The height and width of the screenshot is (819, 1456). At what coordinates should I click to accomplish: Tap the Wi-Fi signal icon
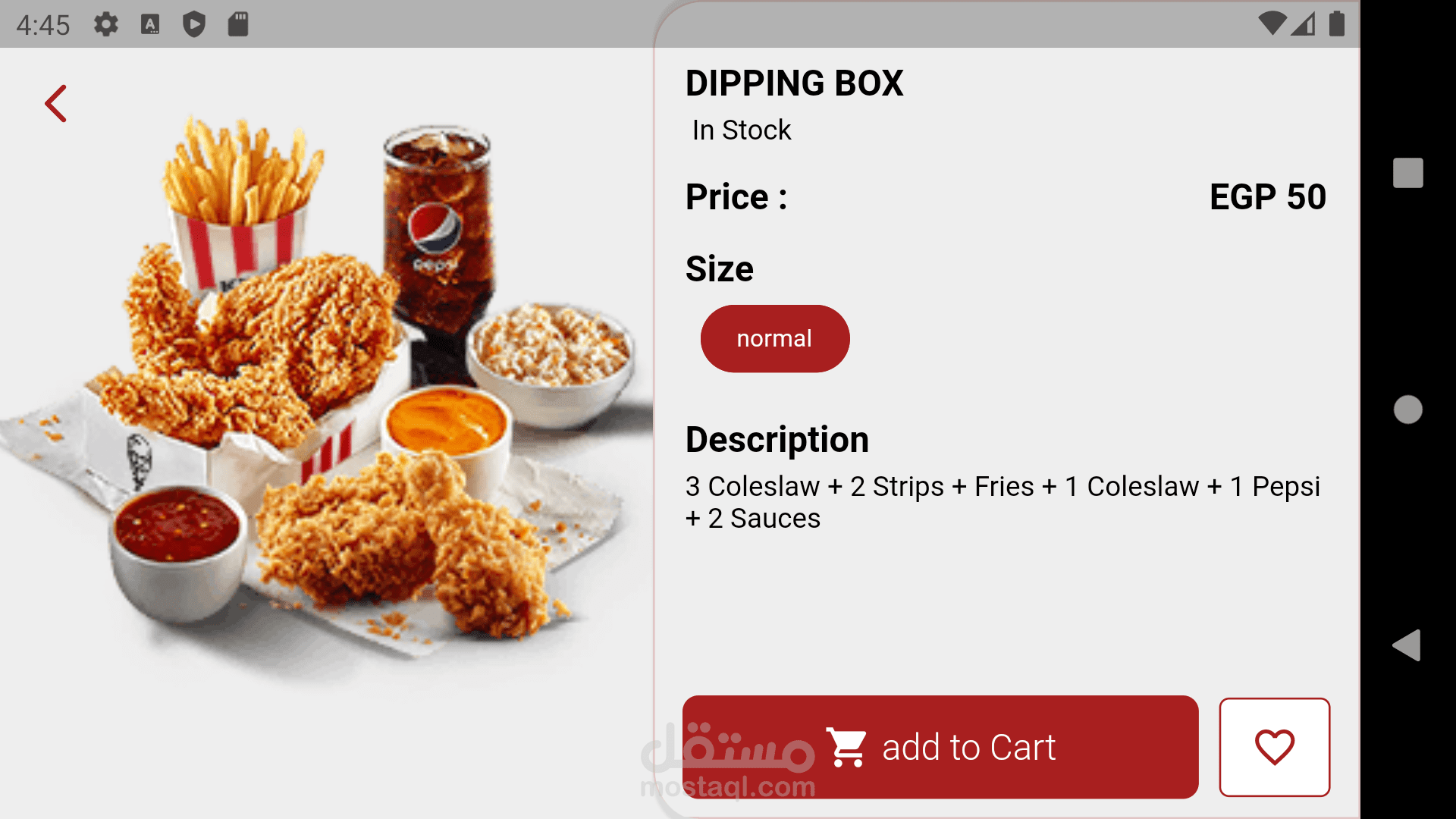(x=1272, y=24)
